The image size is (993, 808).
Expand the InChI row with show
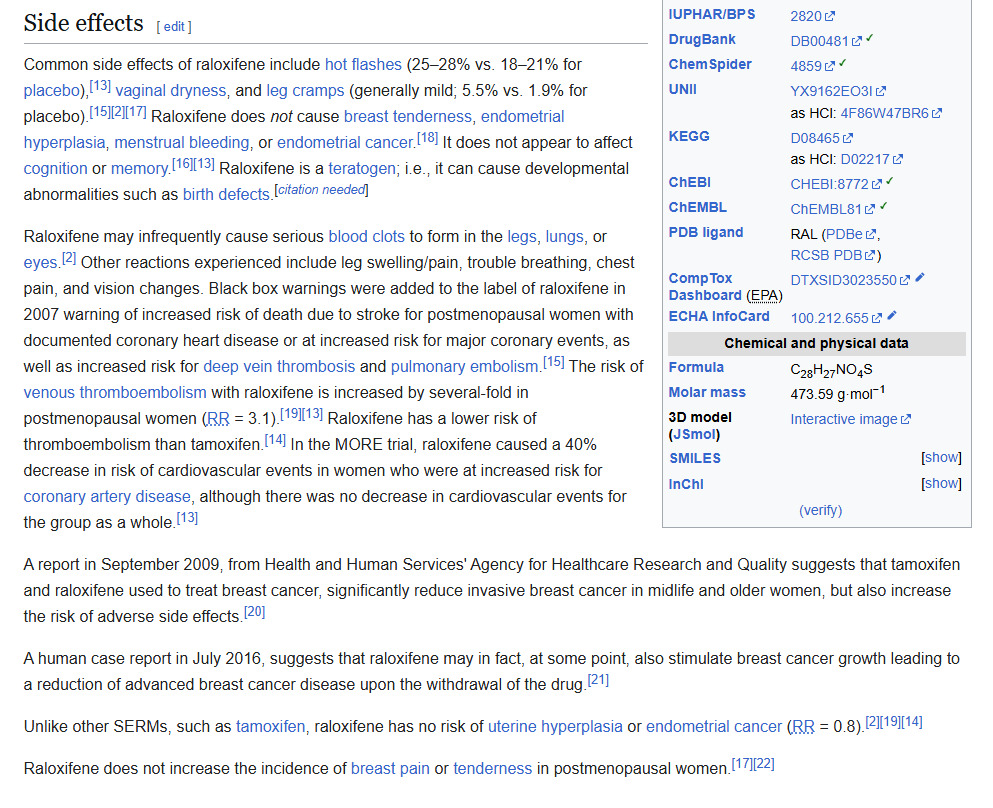click(x=941, y=483)
